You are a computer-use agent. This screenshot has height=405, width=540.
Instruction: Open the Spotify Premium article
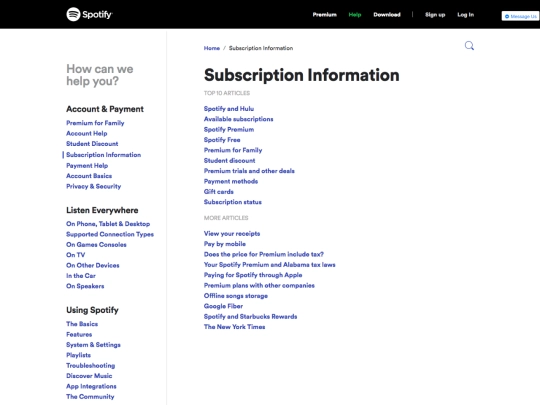[x=229, y=129]
